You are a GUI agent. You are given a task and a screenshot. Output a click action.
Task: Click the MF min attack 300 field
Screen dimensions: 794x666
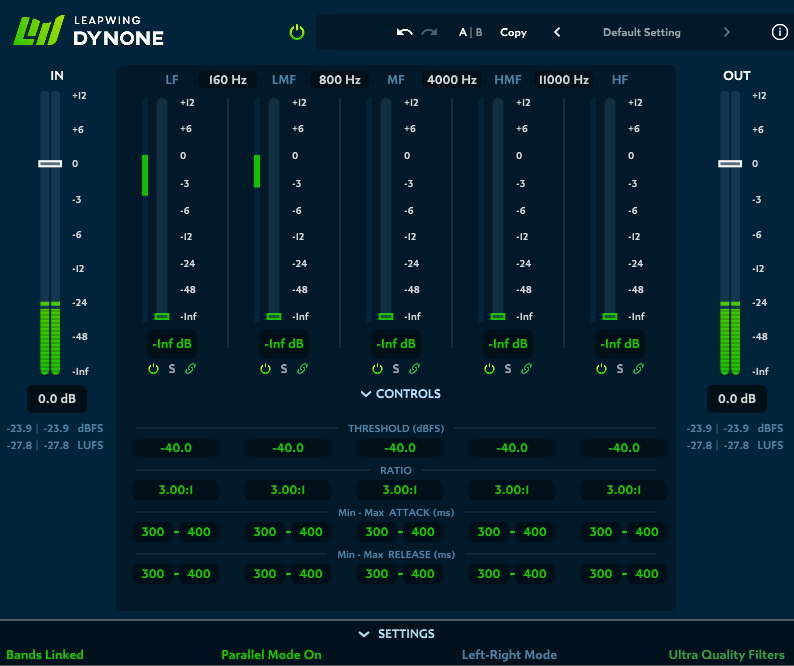(377, 532)
